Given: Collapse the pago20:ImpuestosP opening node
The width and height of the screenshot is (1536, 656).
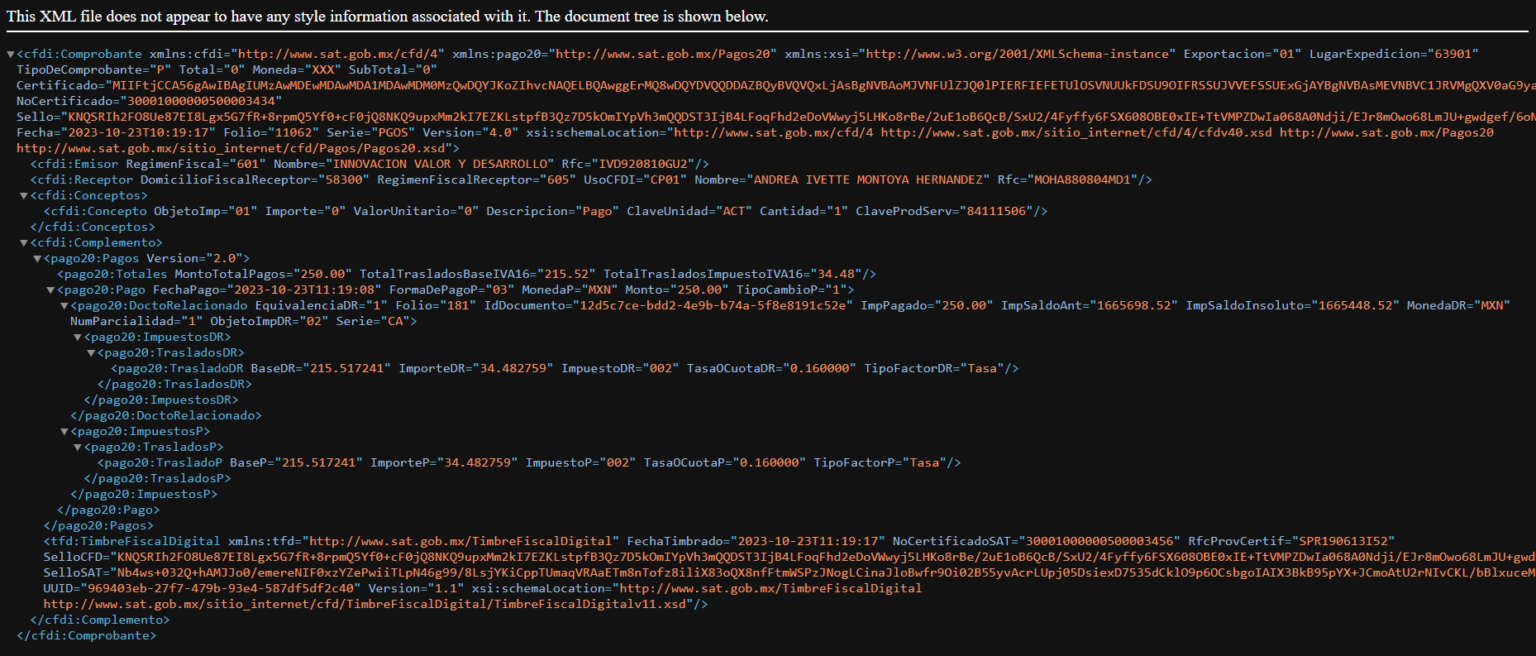Looking at the screenshot, I should [66, 431].
